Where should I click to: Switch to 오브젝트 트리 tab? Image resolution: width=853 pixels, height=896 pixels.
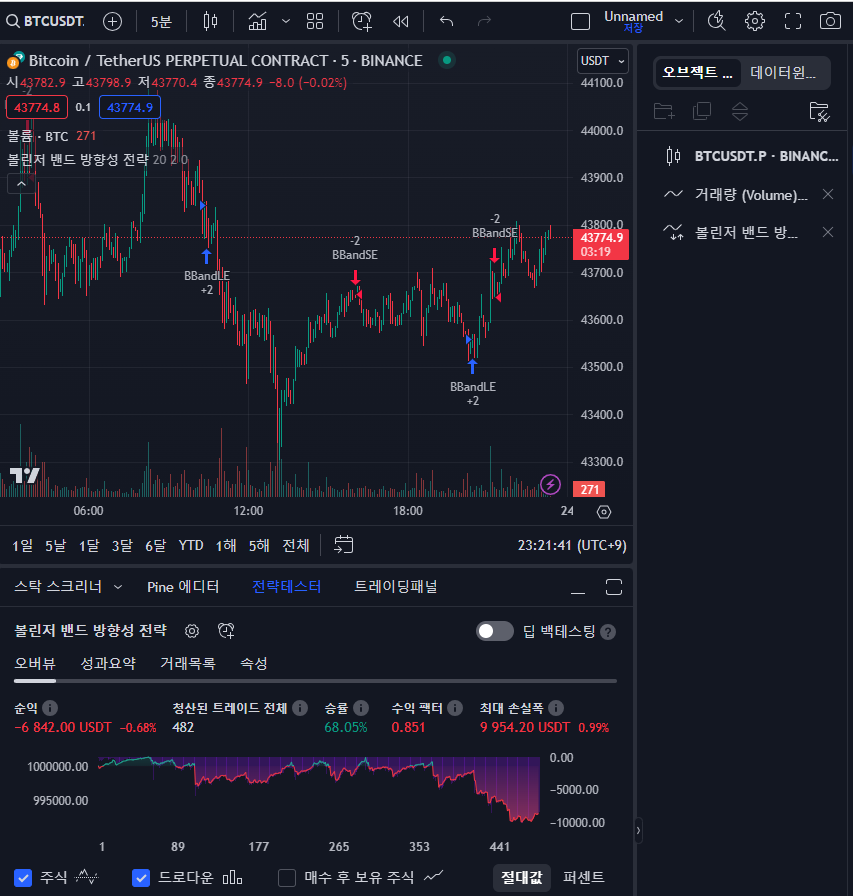(x=697, y=73)
